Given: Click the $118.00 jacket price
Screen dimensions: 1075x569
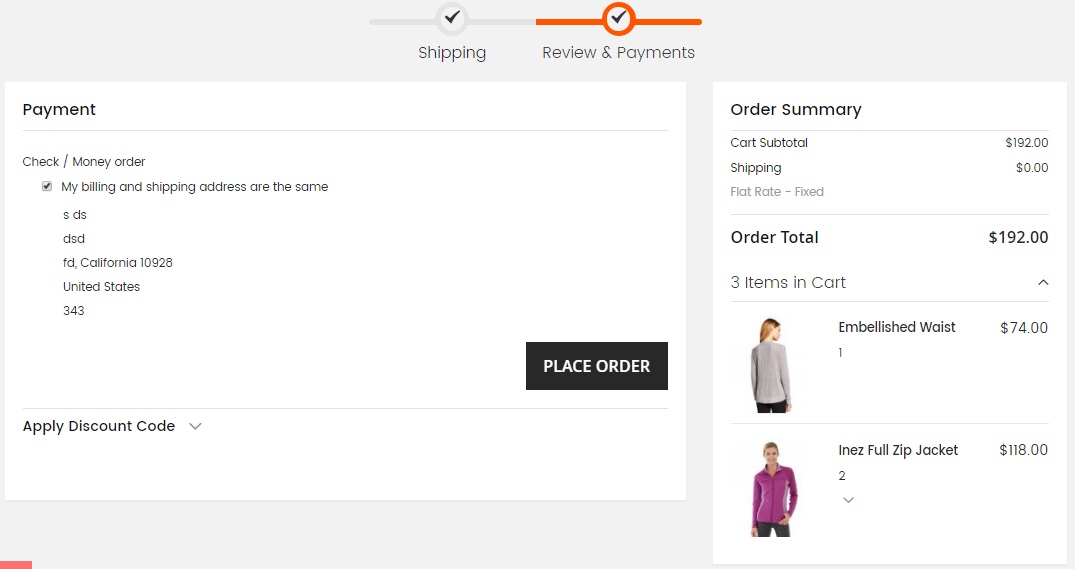Looking at the screenshot, I should coord(1023,450).
